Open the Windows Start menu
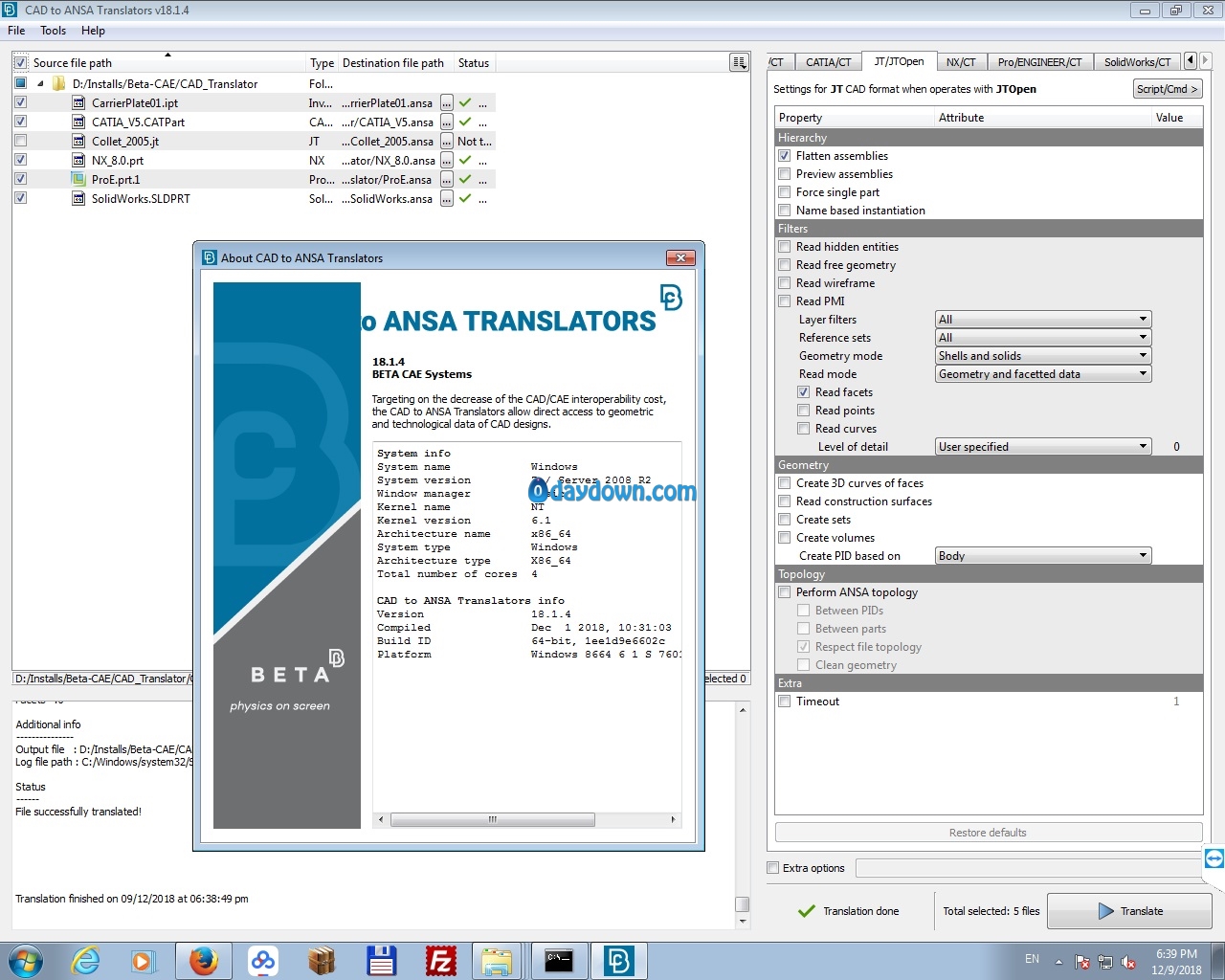 (x=25, y=961)
